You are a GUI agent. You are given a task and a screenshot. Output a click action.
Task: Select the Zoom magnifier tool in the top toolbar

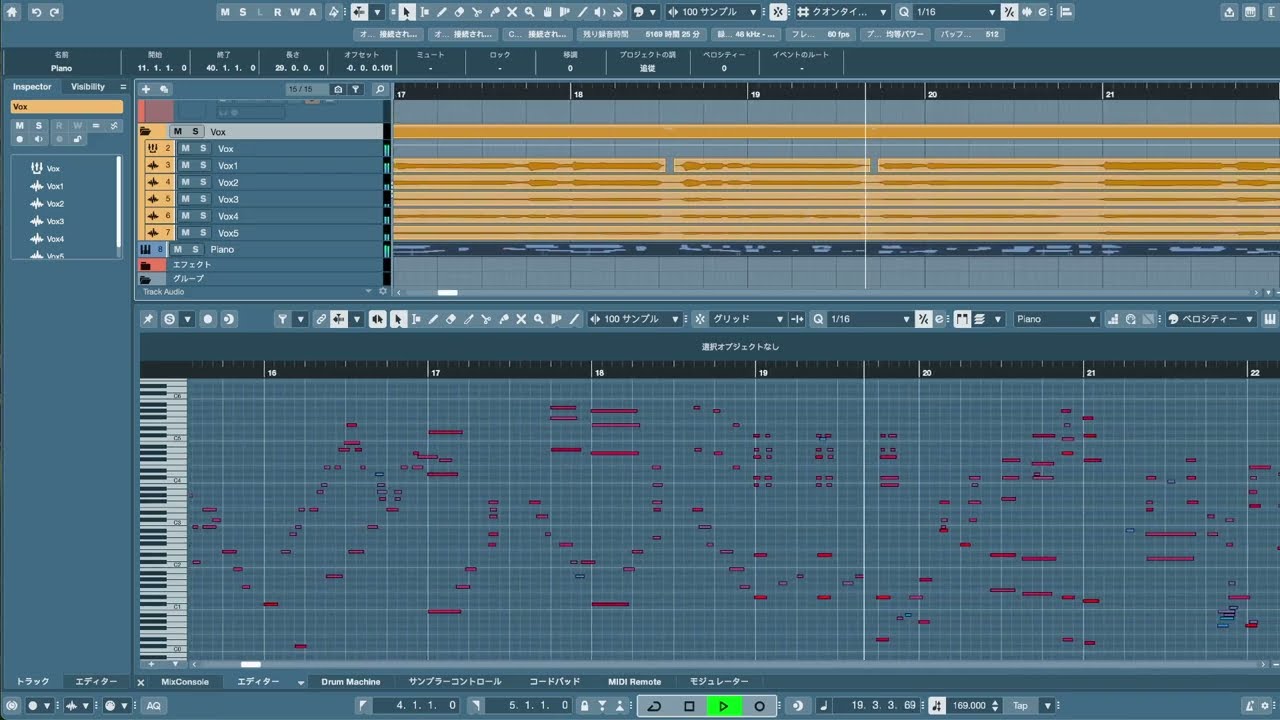coord(530,12)
